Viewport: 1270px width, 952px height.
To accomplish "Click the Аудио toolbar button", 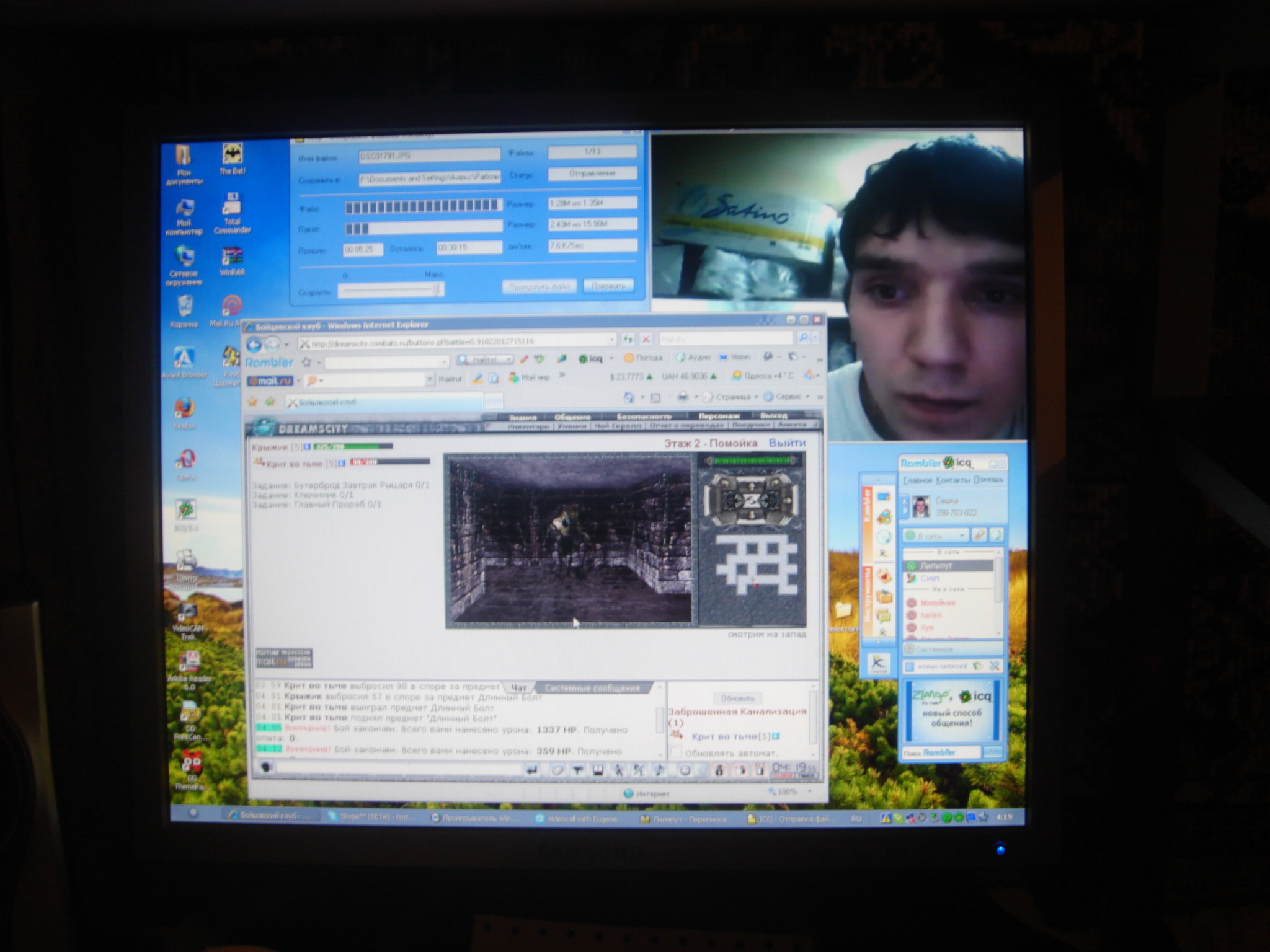I will pos(694,357).
